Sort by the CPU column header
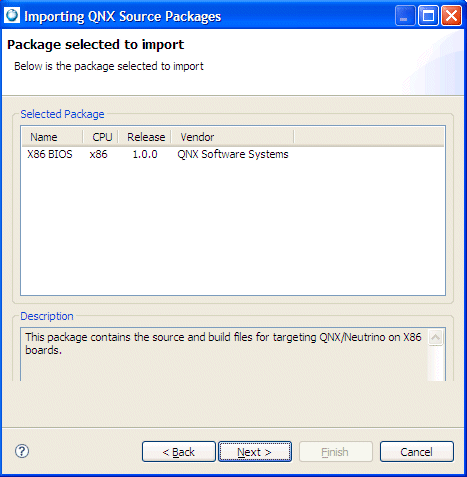 tap(100, 137)
